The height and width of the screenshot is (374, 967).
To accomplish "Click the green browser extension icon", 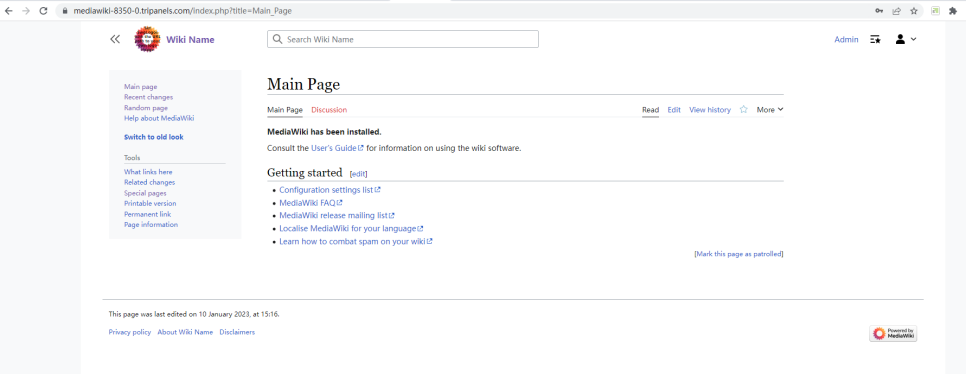I will point(936,11).
